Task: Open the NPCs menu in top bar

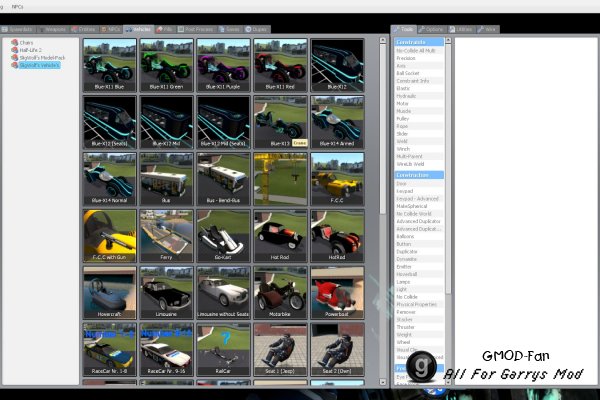Action: point(17,7)
